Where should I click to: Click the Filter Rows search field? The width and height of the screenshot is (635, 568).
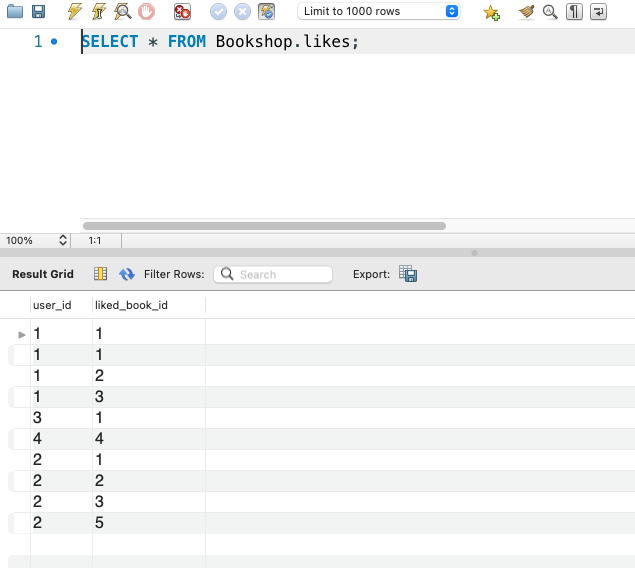pyautogui.click(x=273, y=274)
